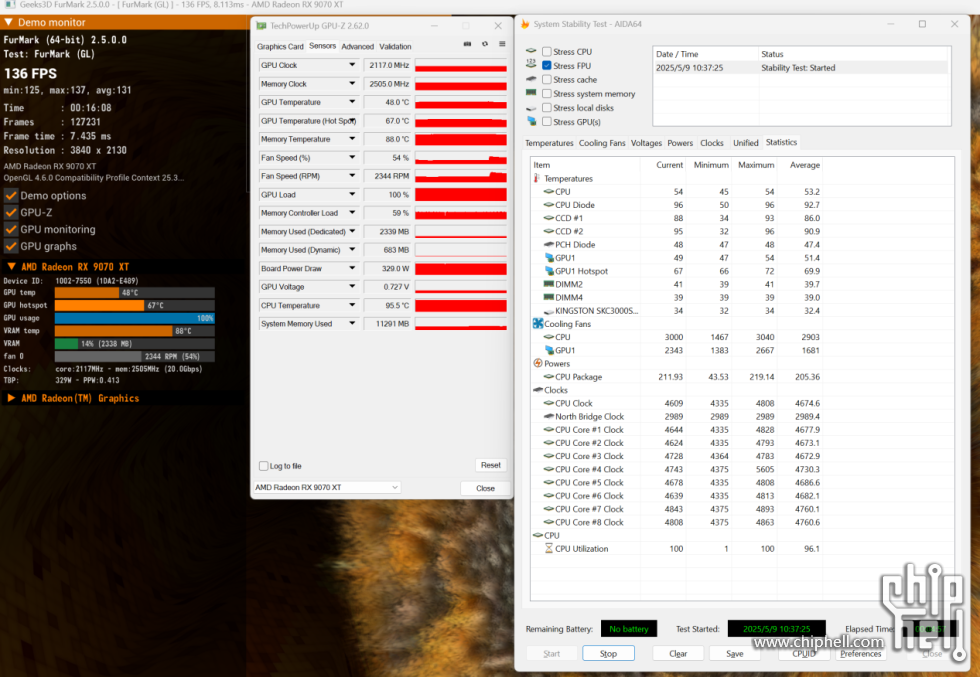
Task: Click the Stress cache icon
Action: coord(531,79)
